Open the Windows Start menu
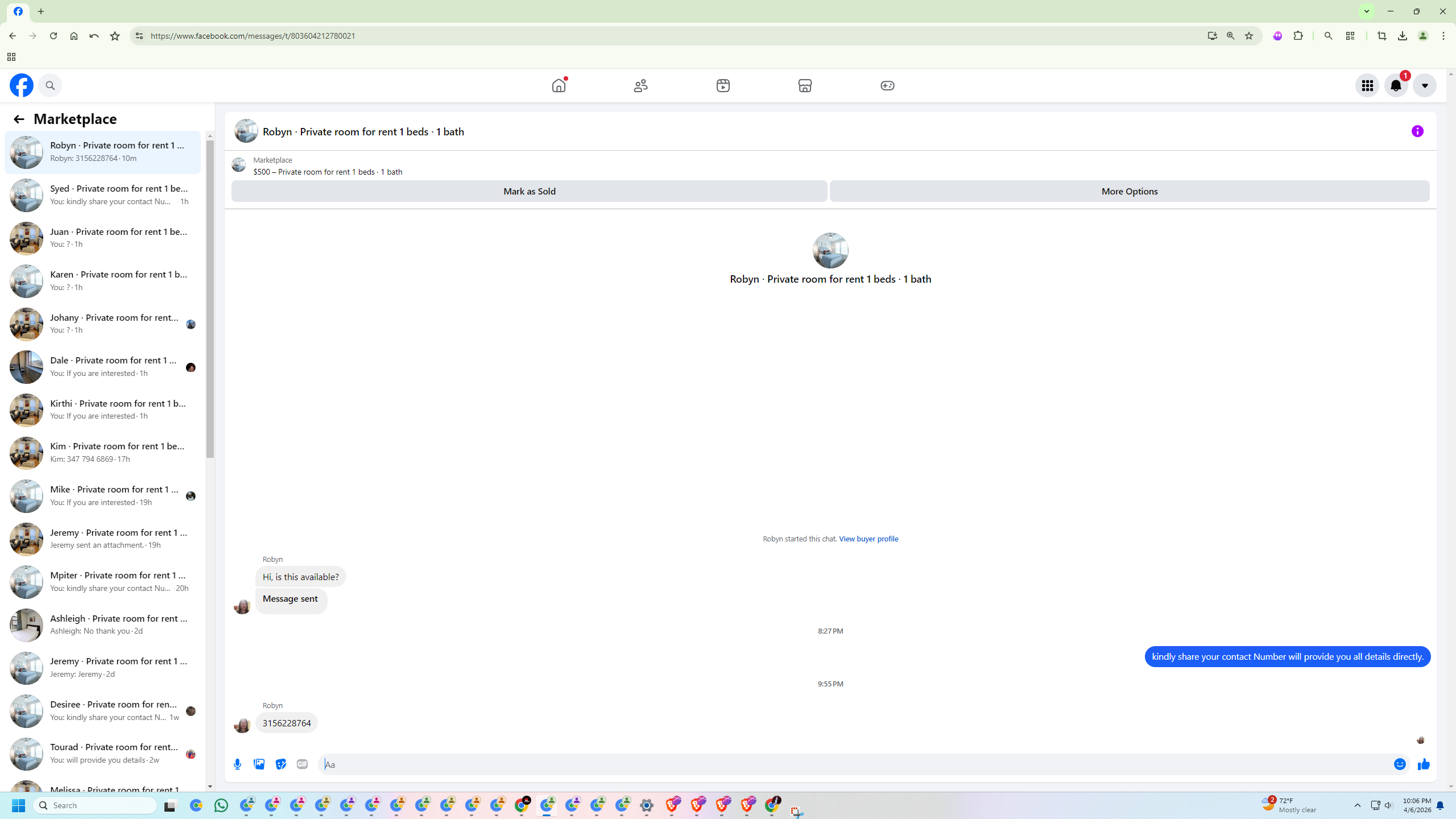 click(x=18, y=805)
